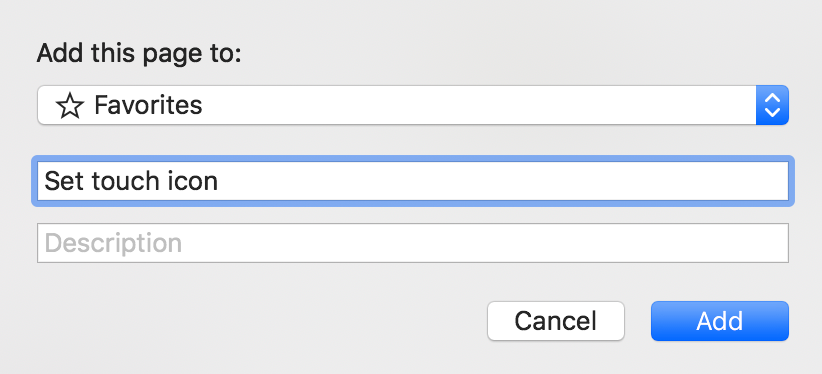Click the downward chevron on the blue popup cap

point(772,112)
